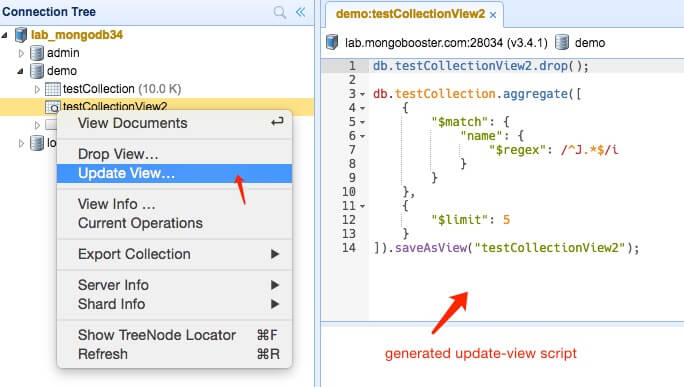Click the testCollection table icon
Screen dimensions: 684x387
(53, 89)
